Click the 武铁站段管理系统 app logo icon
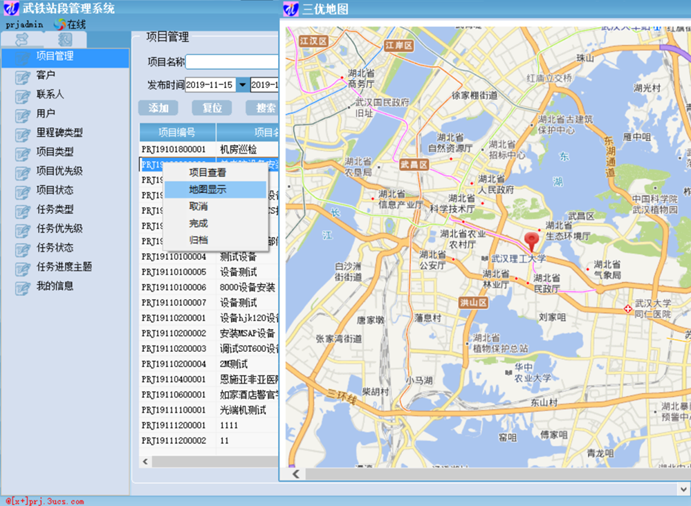The image size is (691, 506). click(11, 8)
